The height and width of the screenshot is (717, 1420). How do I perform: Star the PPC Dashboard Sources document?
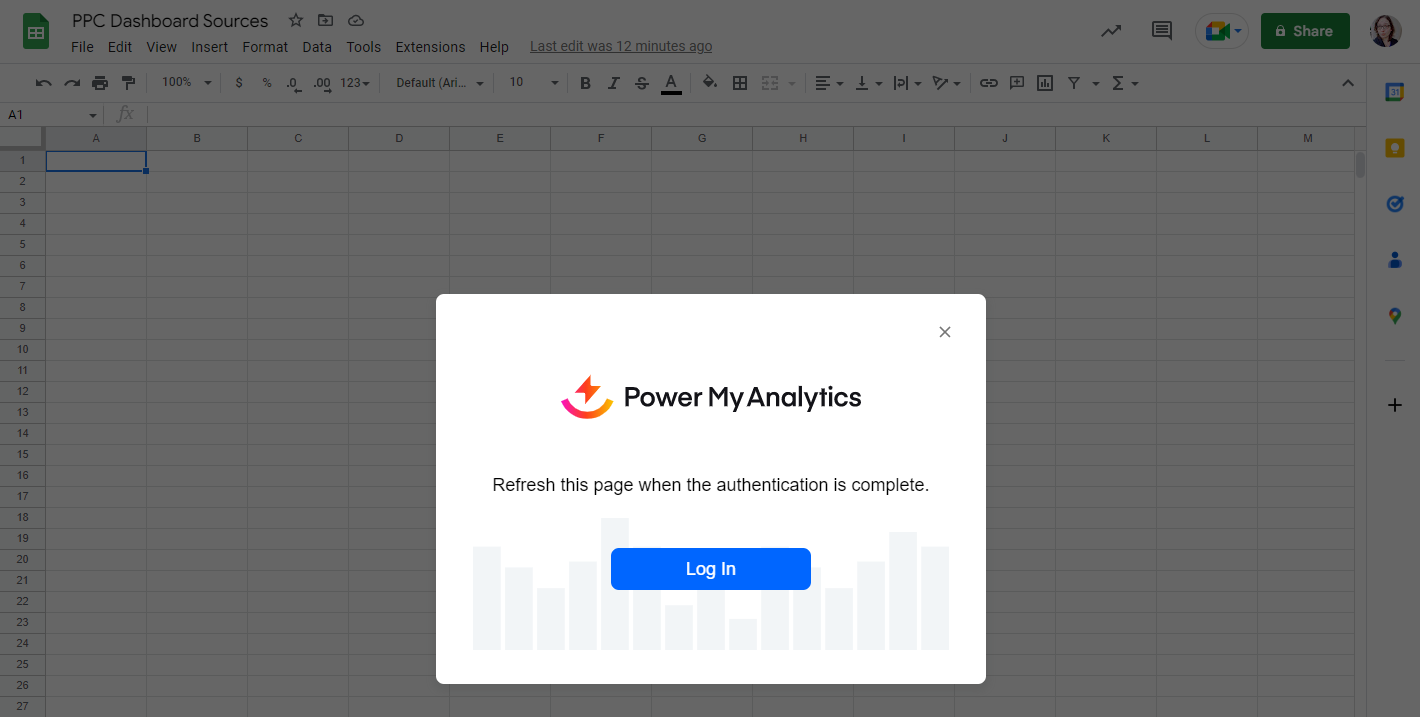(x=296, y=21)
